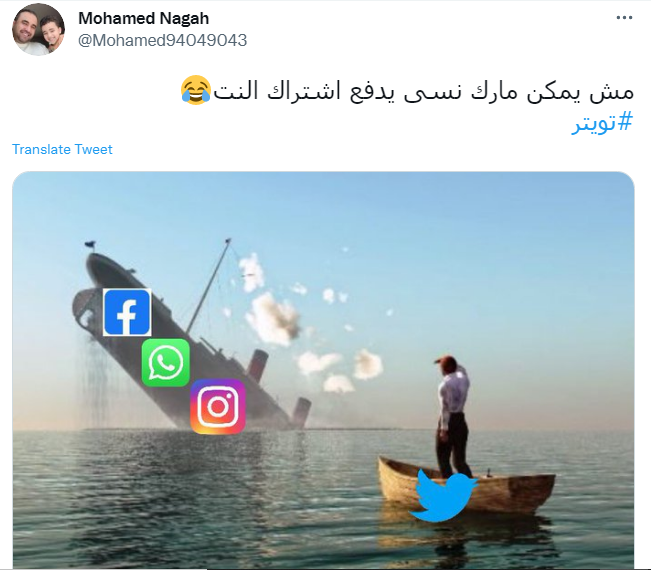This screenshot has height=570, width=651.
Task: Click the ship's tilted mast
Action: [x=208, y=285]
